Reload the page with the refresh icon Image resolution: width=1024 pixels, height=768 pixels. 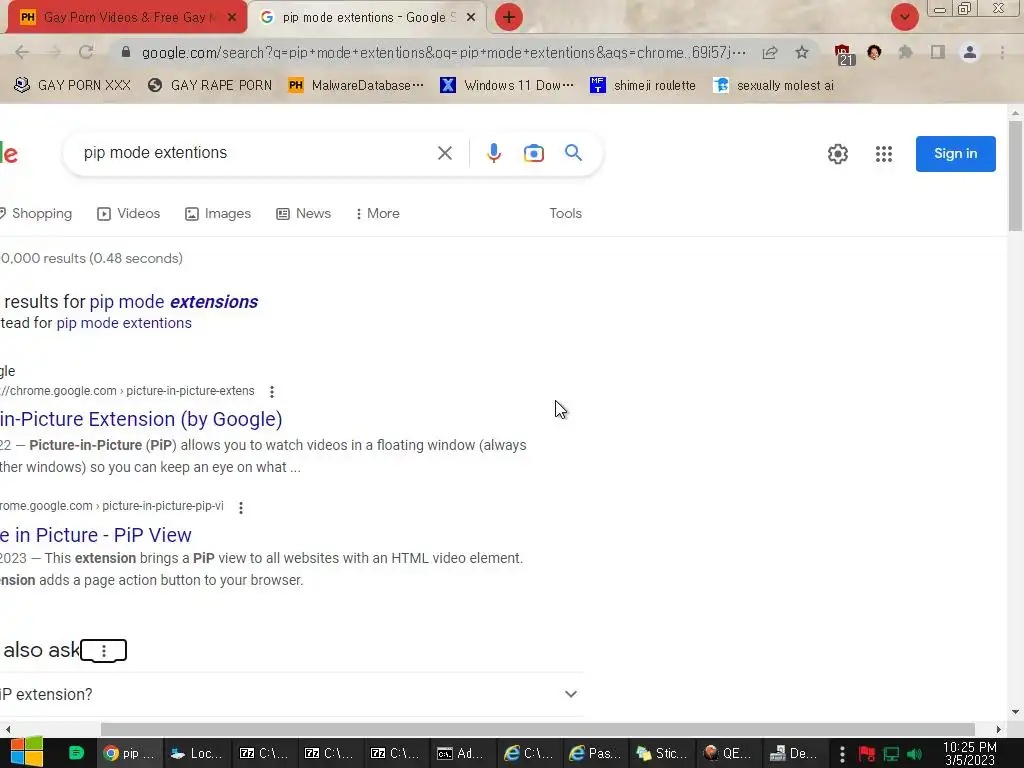point(86,52)
